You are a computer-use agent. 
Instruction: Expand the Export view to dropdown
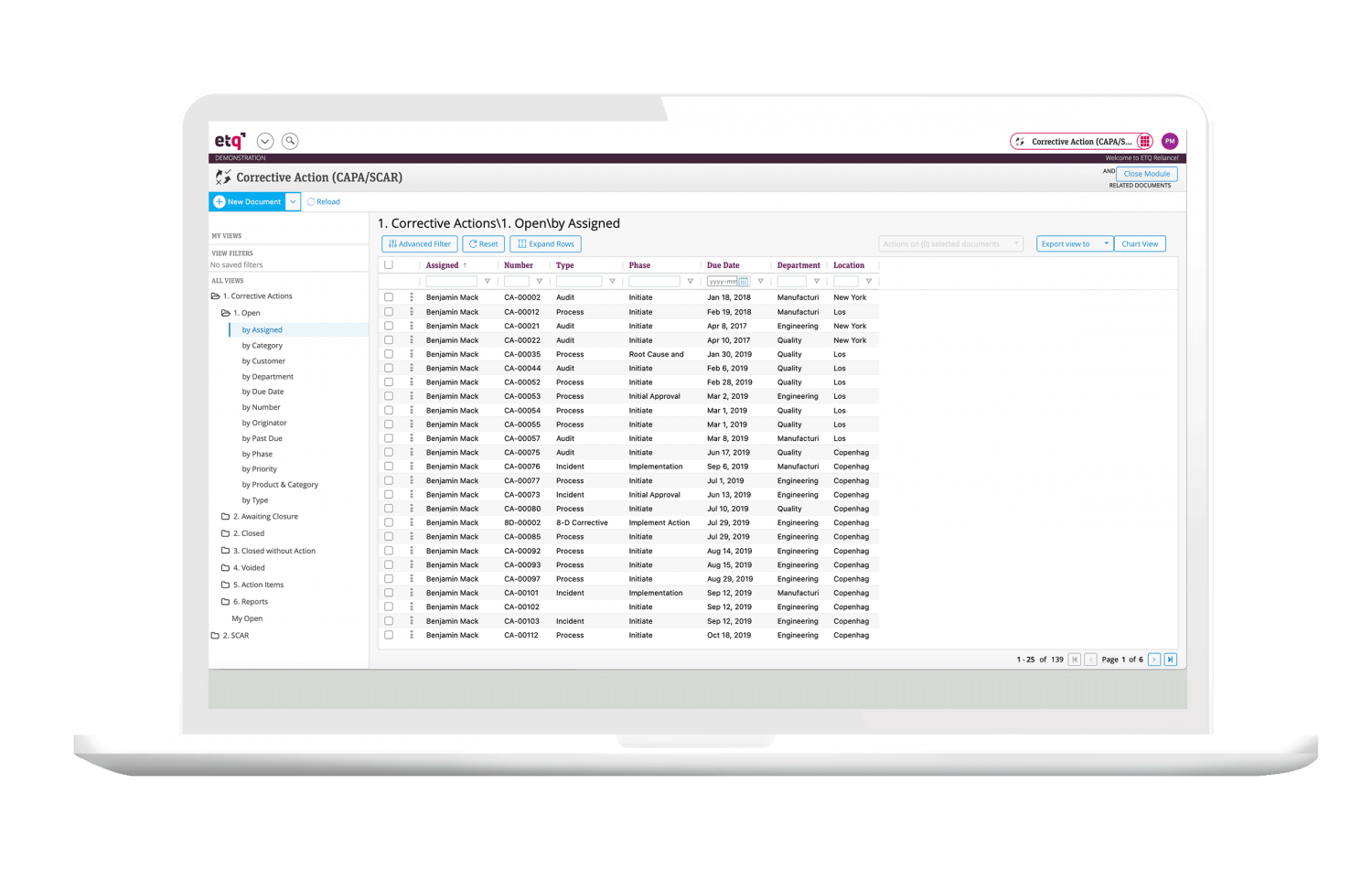click(1106, 244)
